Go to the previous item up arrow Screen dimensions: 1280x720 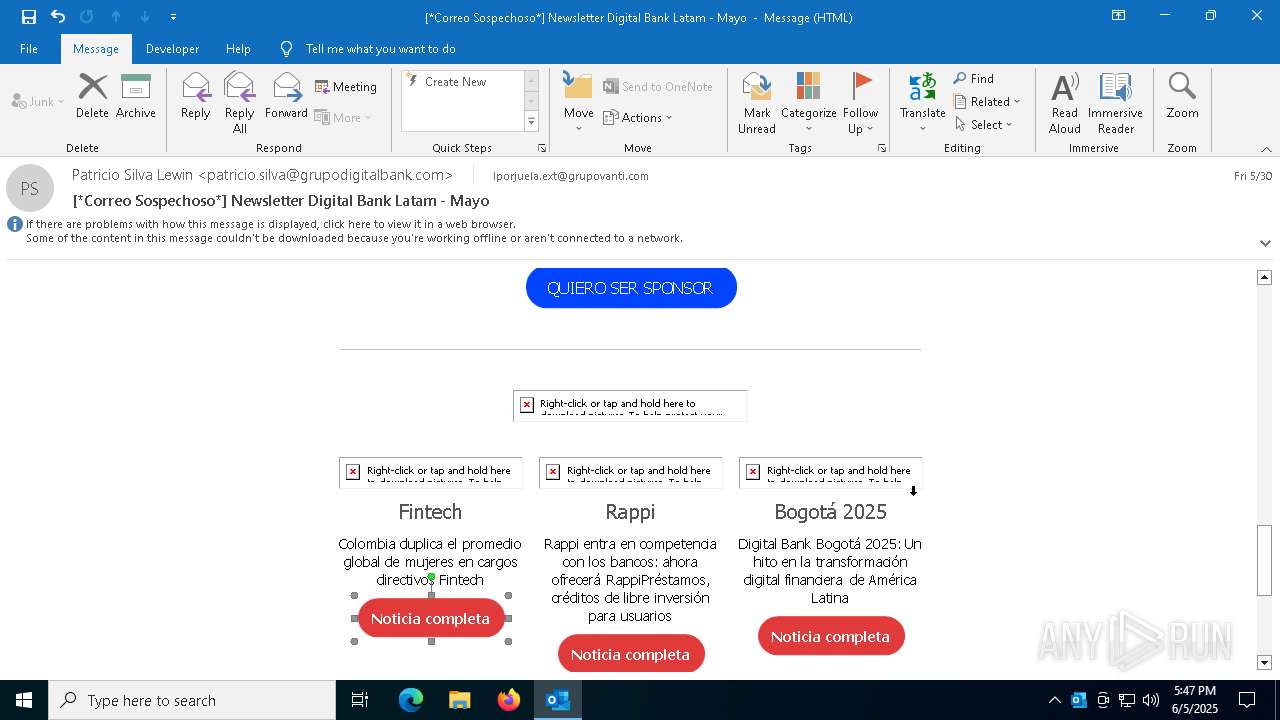(116, 17)
